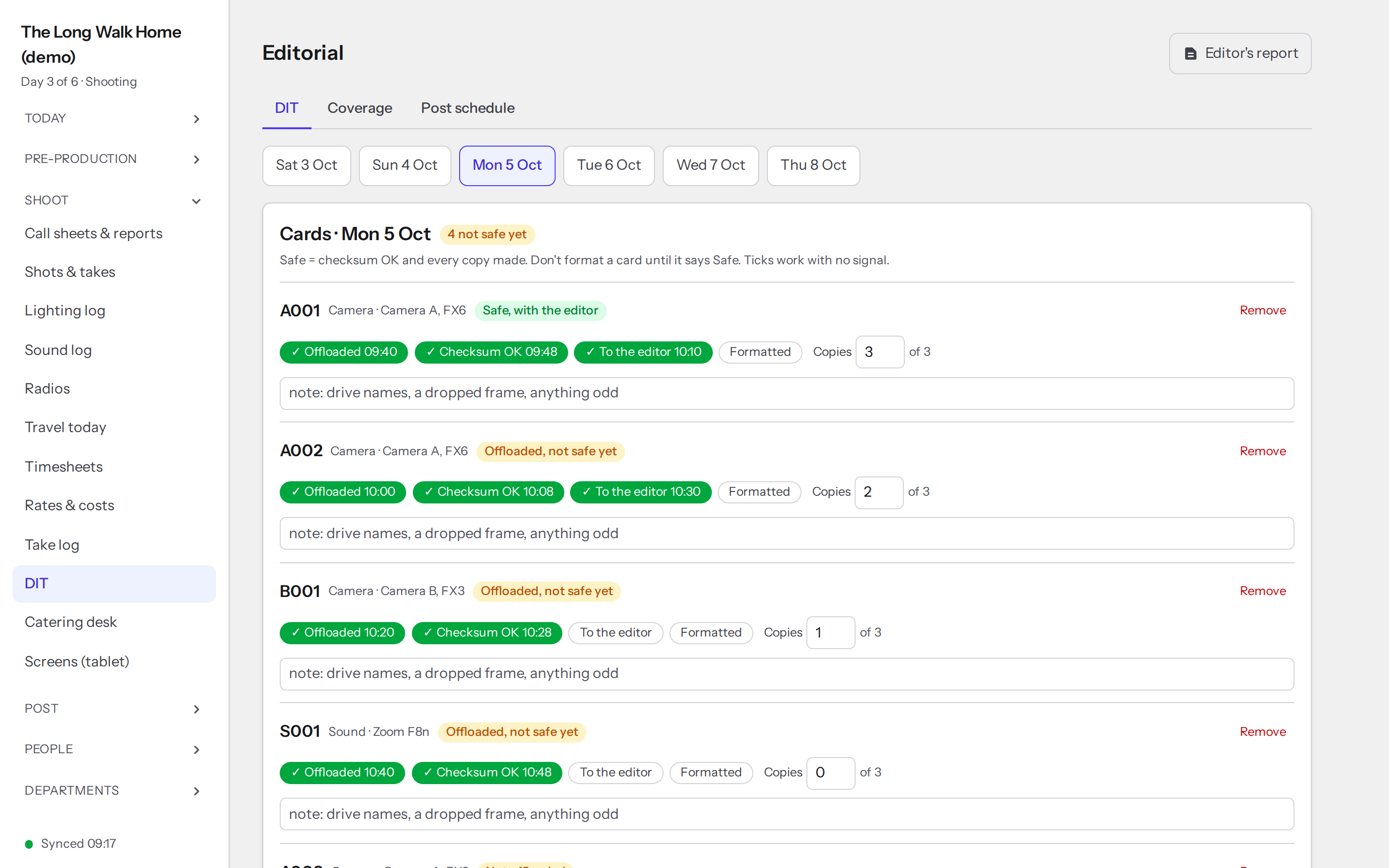The width and height of the screenshot is (1389, 868).
Task: Pick the Thu 8 Oct day
Action: (813, 165)
